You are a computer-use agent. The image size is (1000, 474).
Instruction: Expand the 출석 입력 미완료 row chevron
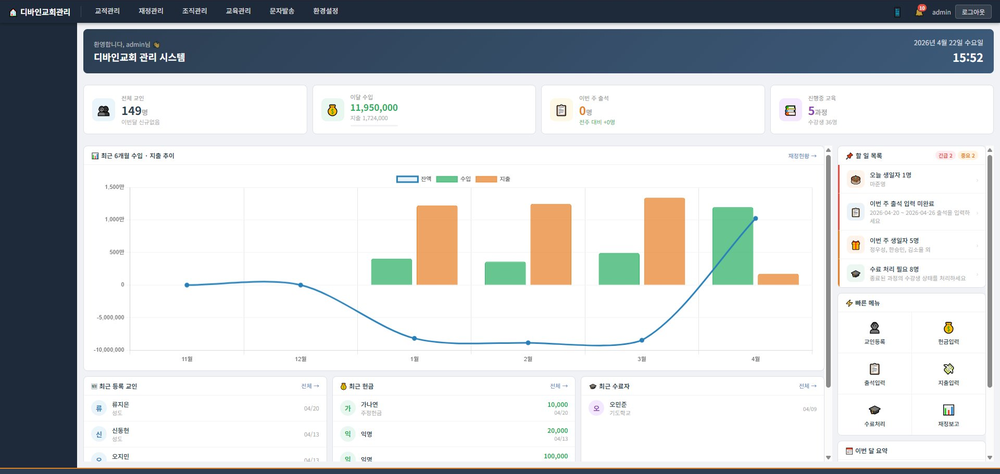coord(977,212)
